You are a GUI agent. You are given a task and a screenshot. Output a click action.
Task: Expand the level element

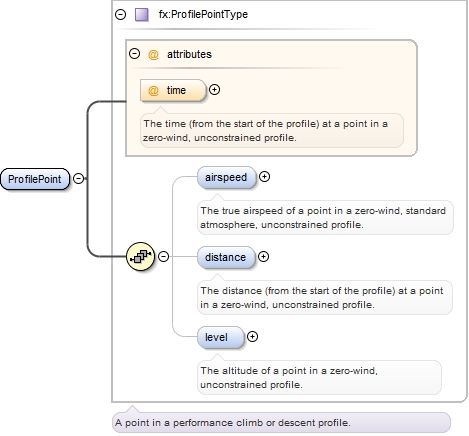[x=252, y=337]
